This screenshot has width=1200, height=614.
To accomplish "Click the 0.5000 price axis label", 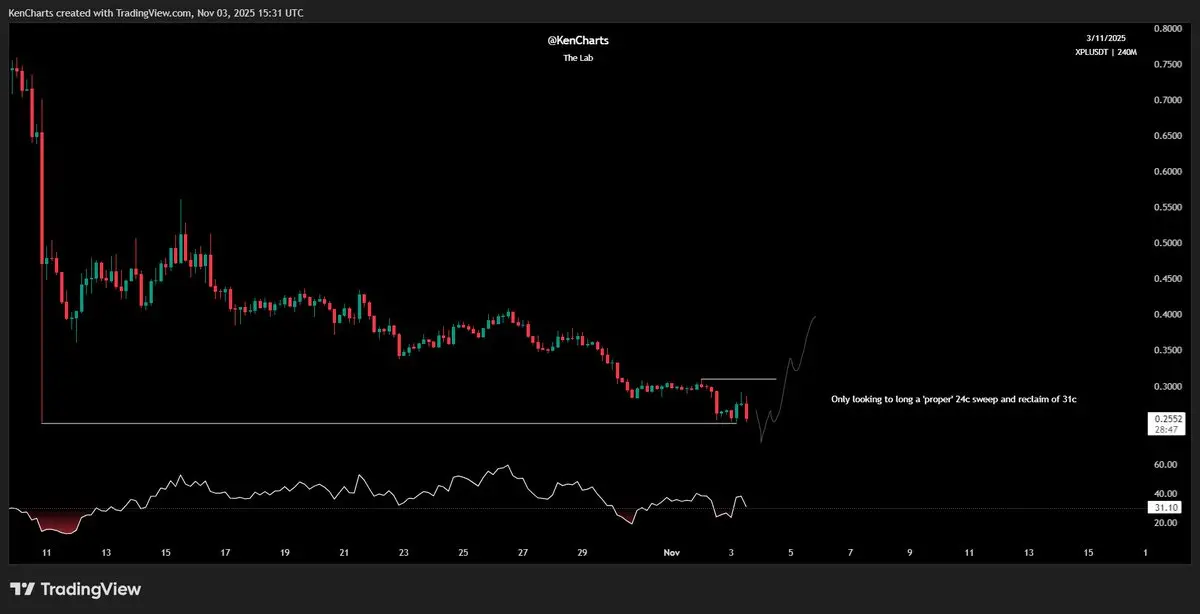I will point(1168,243).
